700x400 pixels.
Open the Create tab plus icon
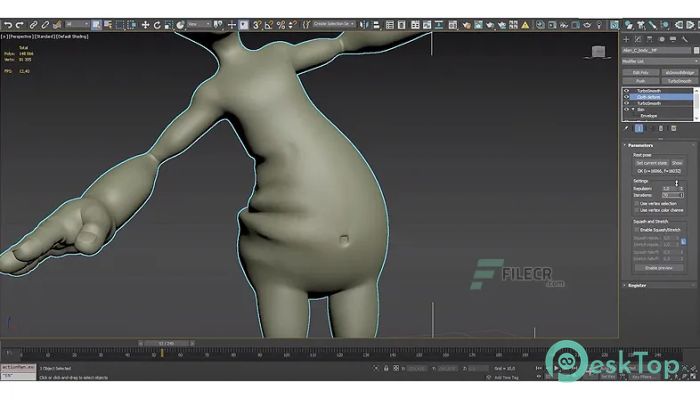coord(626,39)
